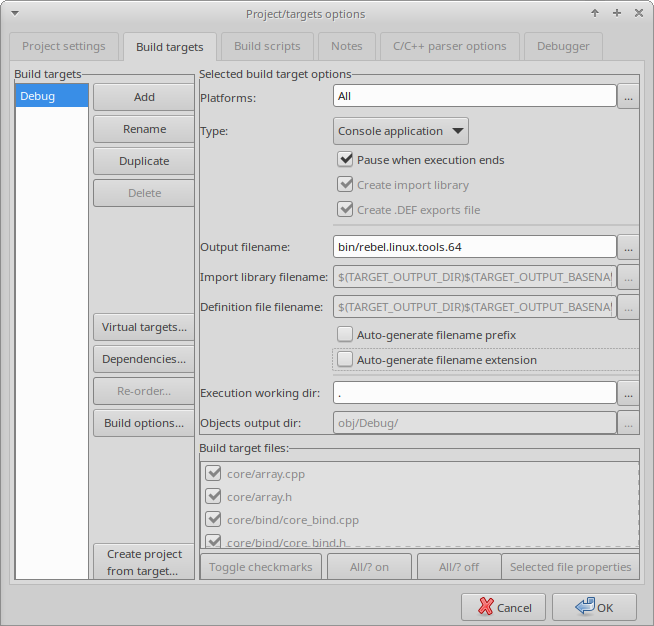Click Create project from target button
This screenshot has width=654, height=626.
[144, 562]
